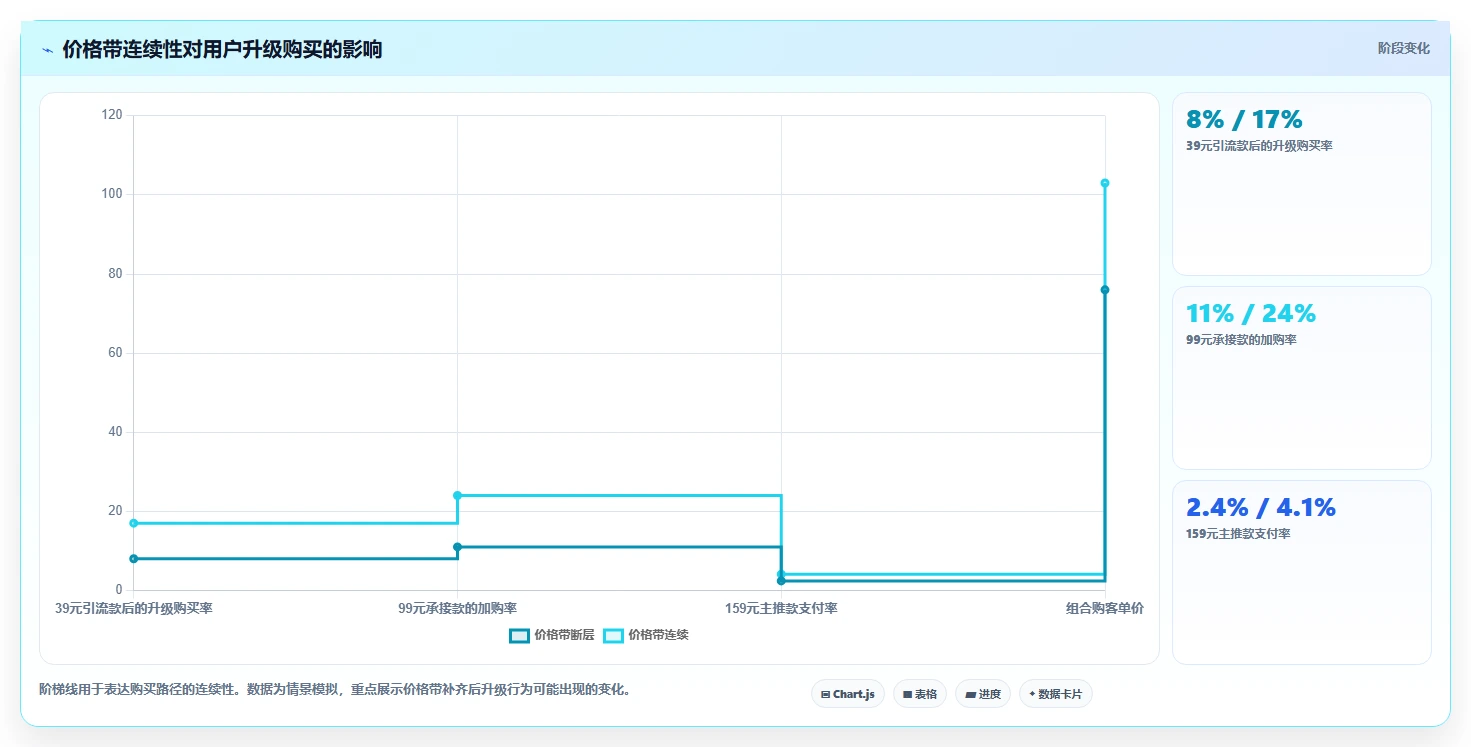The height and width of the screenshot is (747, 1471).
Task: Open the 8% / 17% stat card
Action: click(x=1302, y=184)
